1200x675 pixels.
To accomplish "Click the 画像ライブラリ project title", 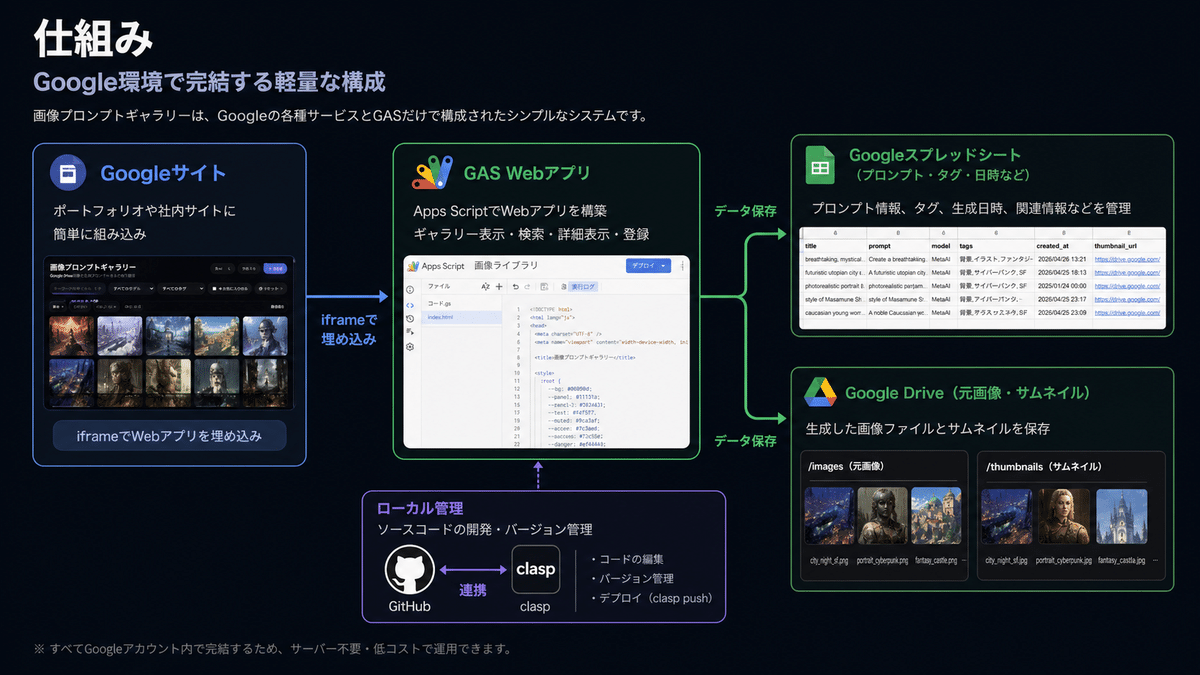I will pyautogui.click(x=505, y=266).
